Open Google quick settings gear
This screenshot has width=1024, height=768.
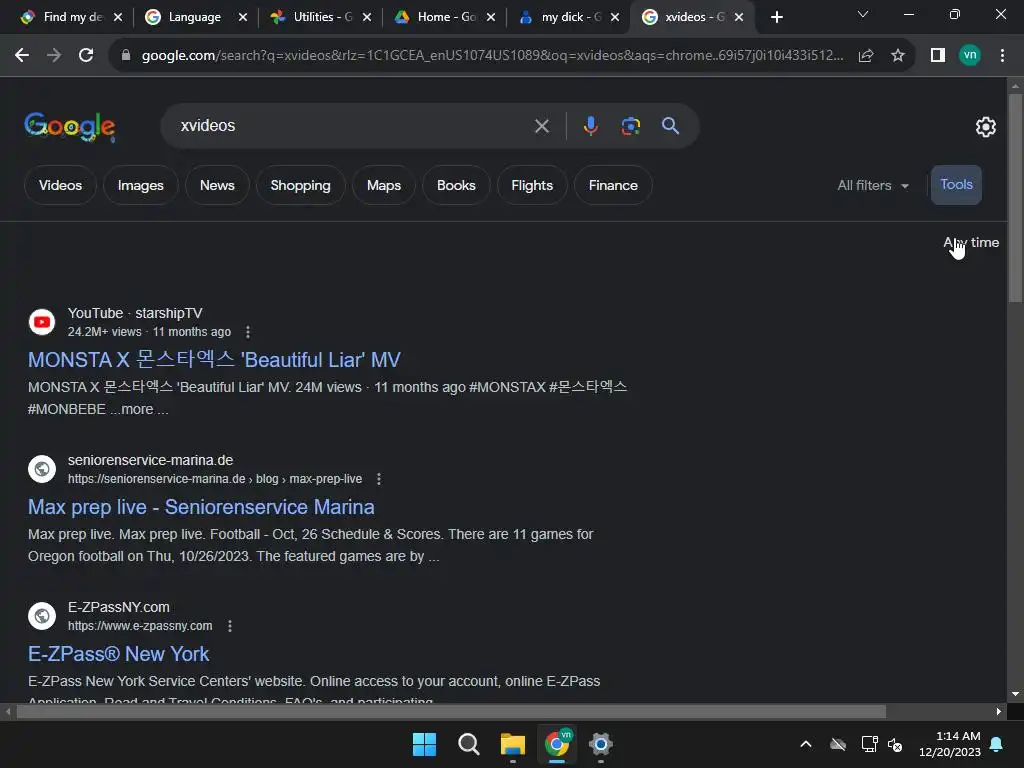(985, 127)
